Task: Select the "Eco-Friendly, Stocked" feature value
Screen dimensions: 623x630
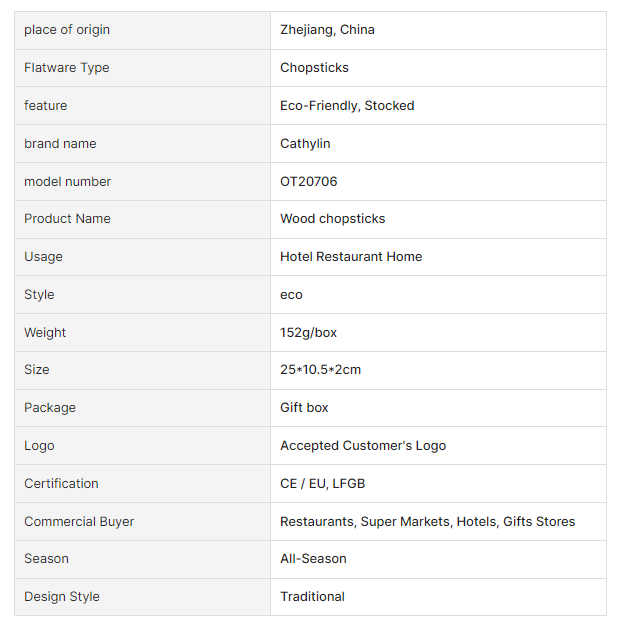Action: tap(347, 106)
